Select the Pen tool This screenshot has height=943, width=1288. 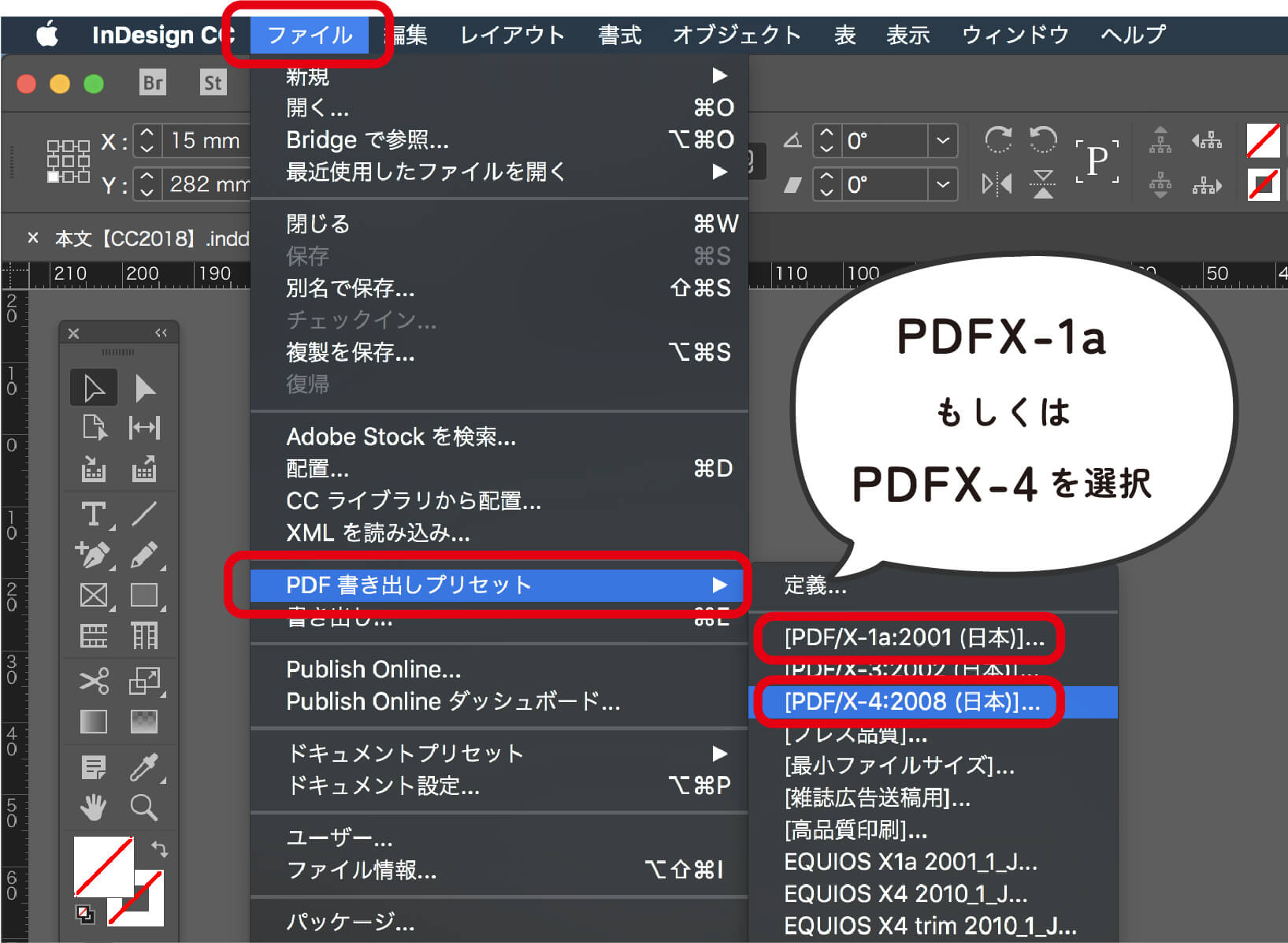(94, 555)
